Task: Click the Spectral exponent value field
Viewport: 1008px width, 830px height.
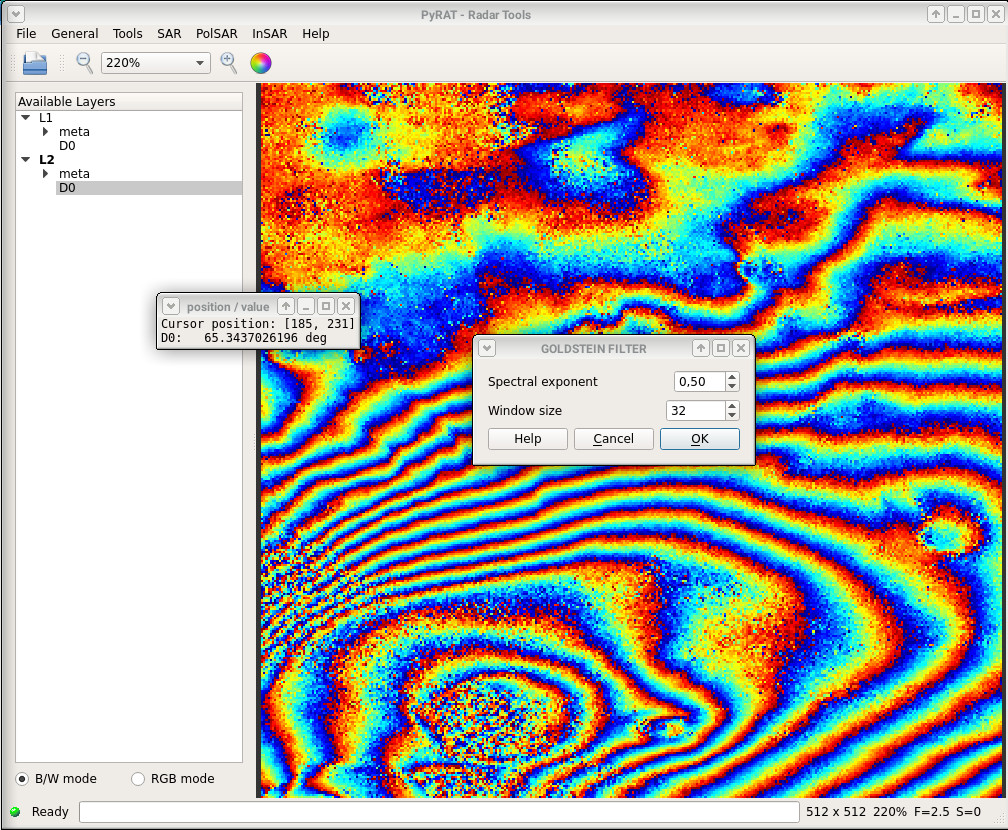Action: [699, 382]
